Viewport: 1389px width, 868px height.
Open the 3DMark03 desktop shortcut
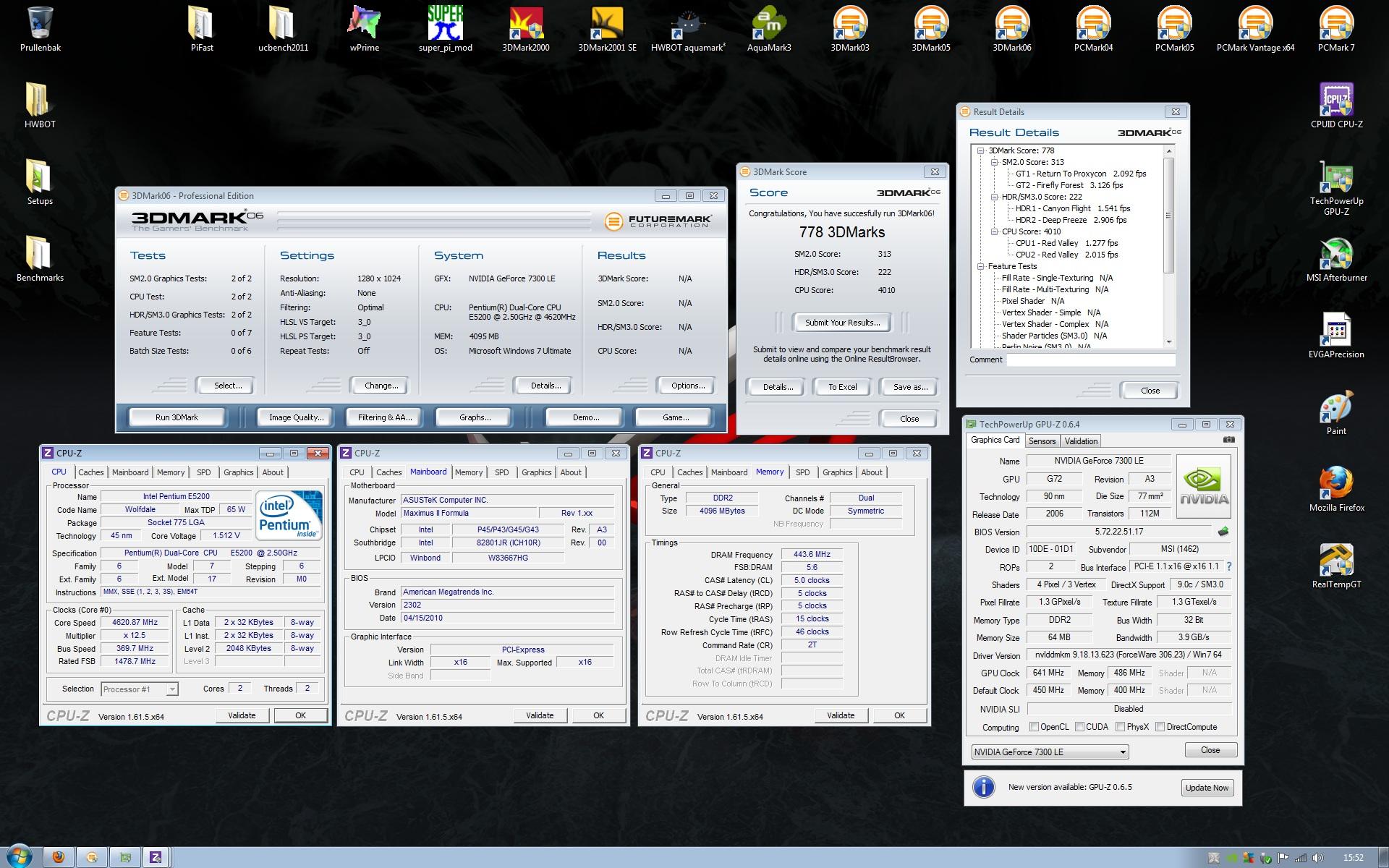(850, 29)
